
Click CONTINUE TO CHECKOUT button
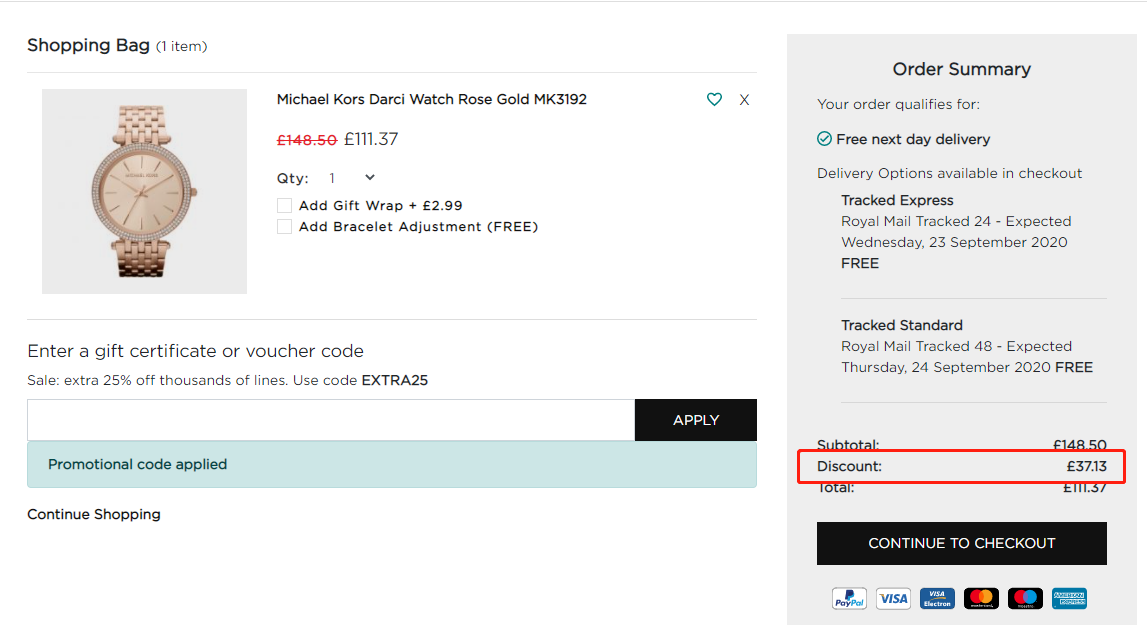(x=961, y=543)
